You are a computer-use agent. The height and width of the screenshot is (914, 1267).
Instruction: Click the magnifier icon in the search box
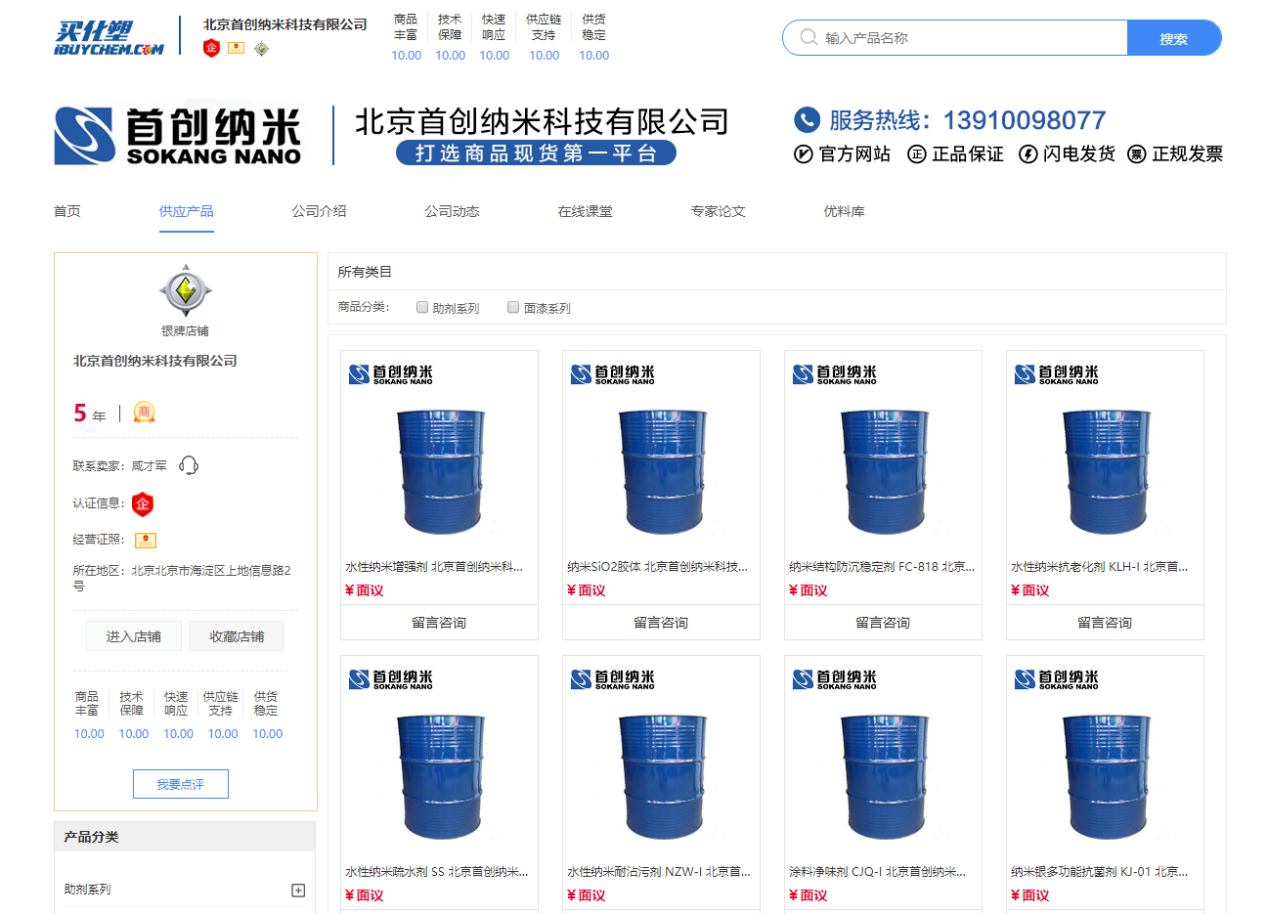pyautogui.click(x=808, y=38)
